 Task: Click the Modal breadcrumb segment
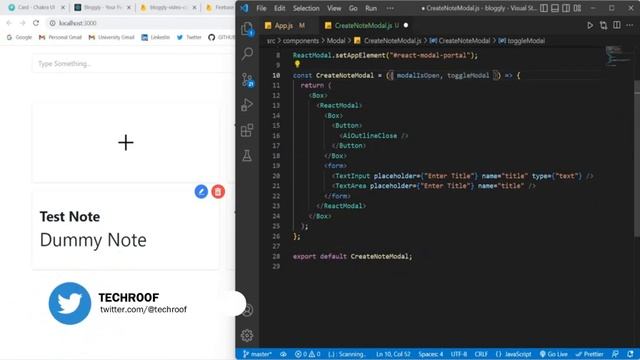tap(336, 40)
